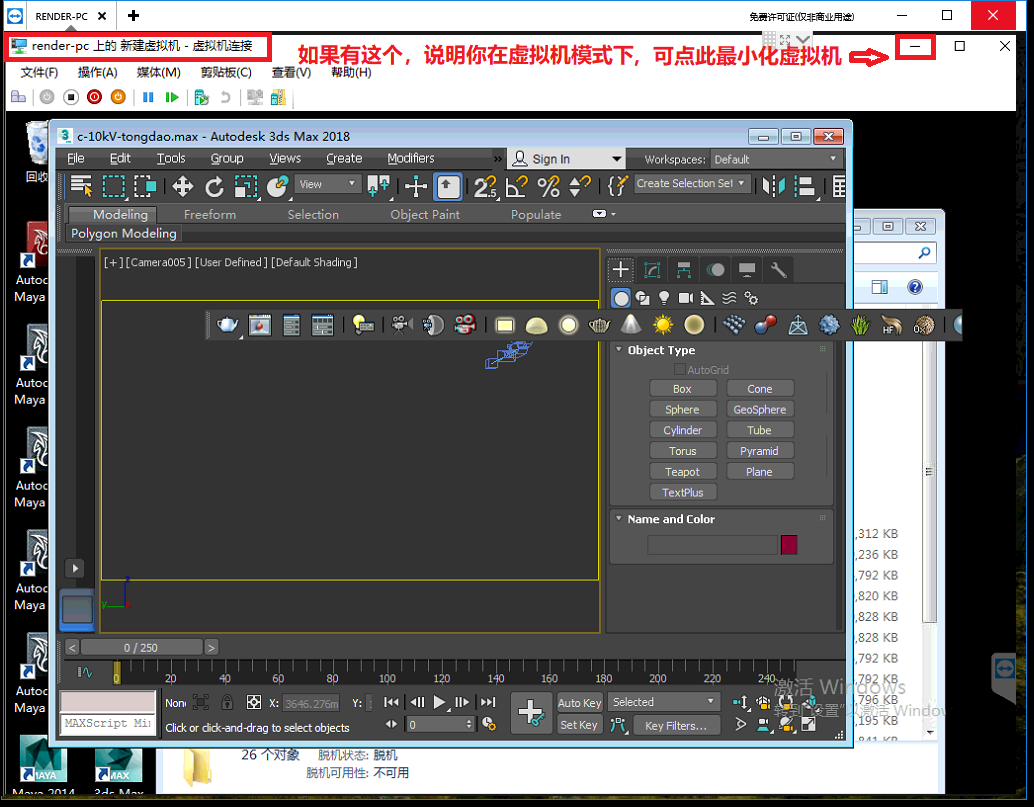The height and width of the screenshot is (808, 1034).
Task: Enable the AutoGrid checkbox
Action: pyautogui.click(x=679, y=369)
